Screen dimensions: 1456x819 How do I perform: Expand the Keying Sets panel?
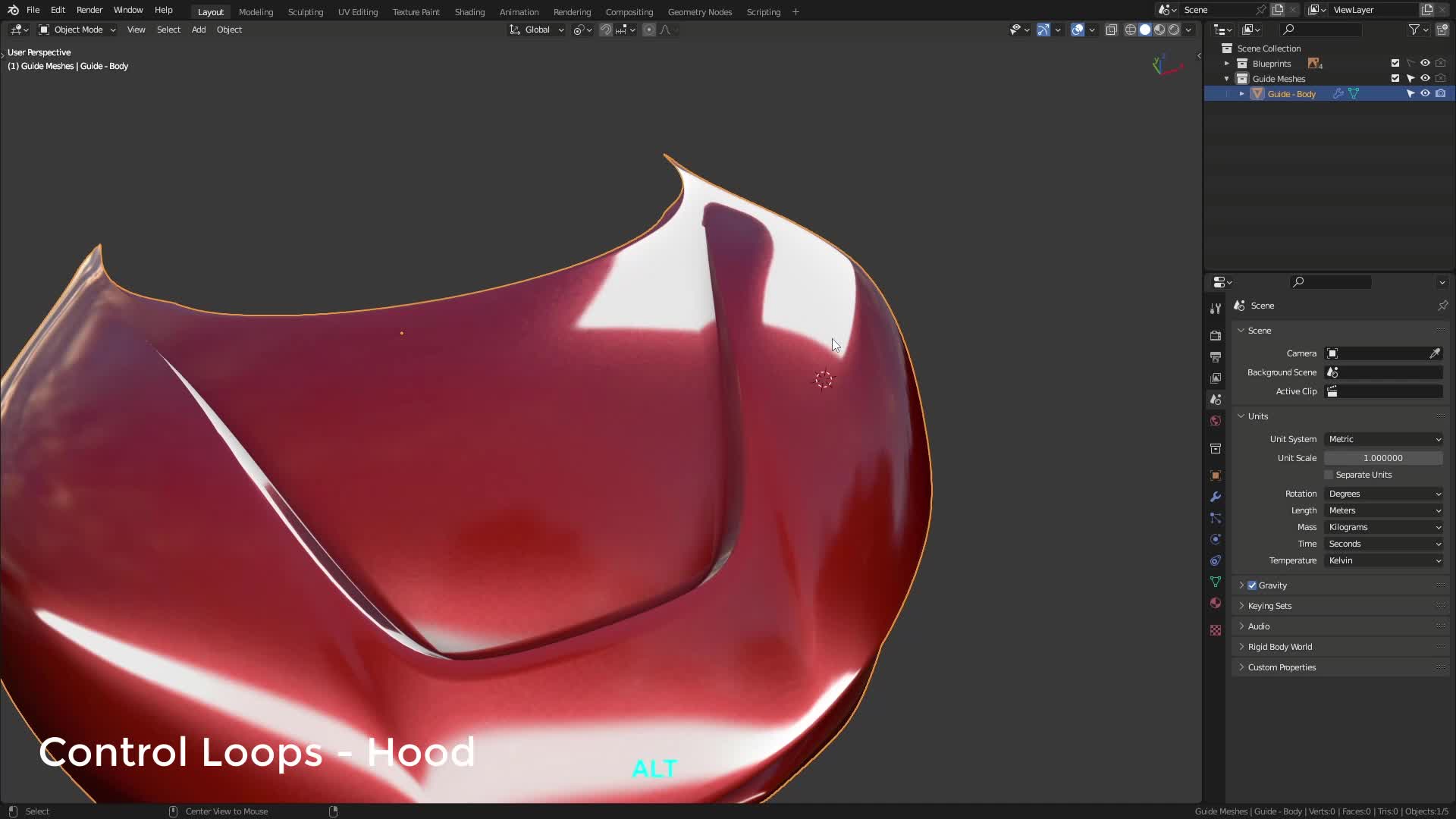pyautogui.click(x=1269, y=606)
